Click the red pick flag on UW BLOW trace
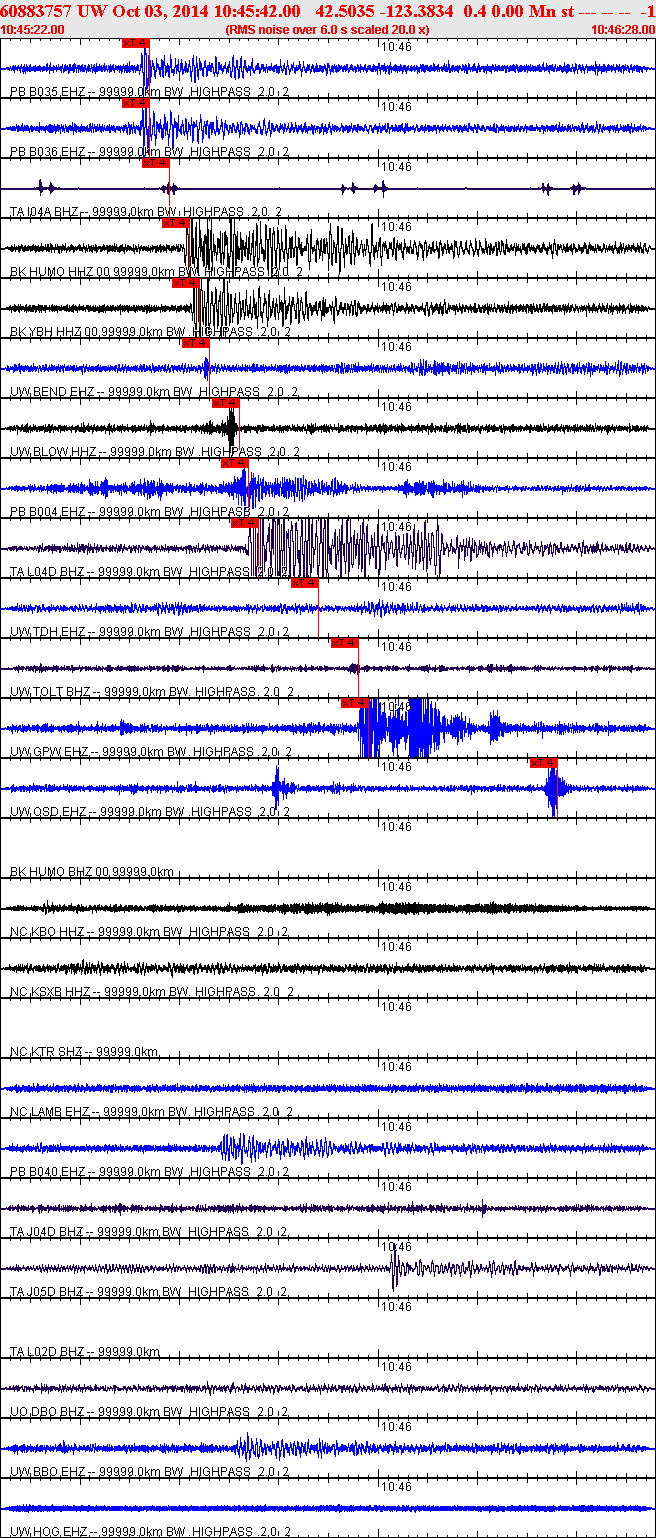The image size is (656, 1538). coord(225,403)
